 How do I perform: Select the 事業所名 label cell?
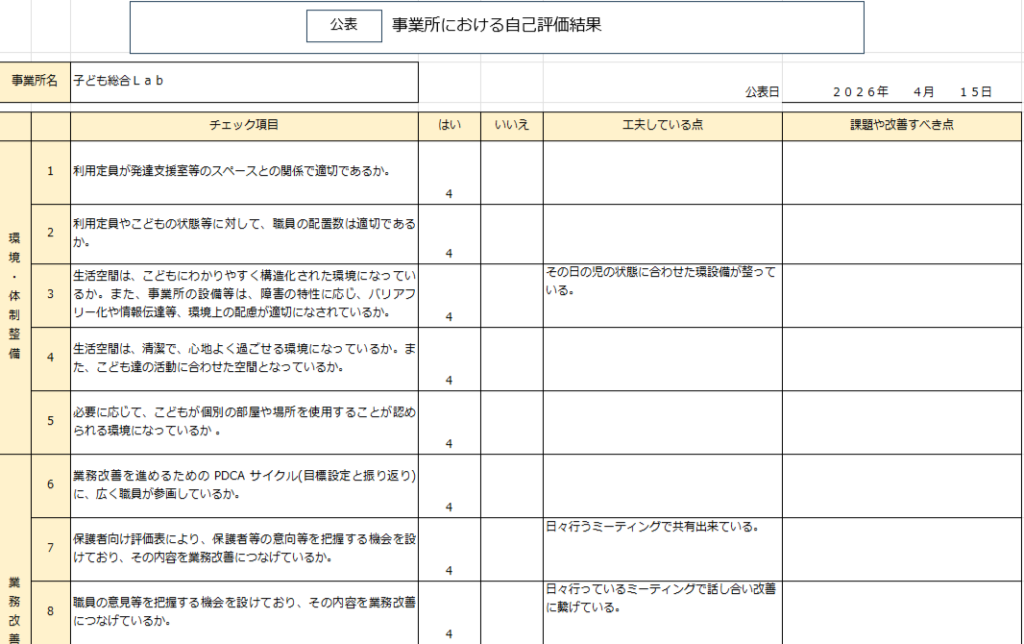(35, 82)
